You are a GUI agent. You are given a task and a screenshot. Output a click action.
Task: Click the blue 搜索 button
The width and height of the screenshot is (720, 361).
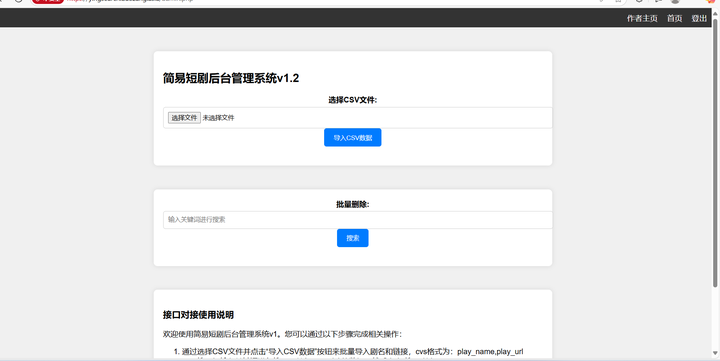(x=353, y=238)
